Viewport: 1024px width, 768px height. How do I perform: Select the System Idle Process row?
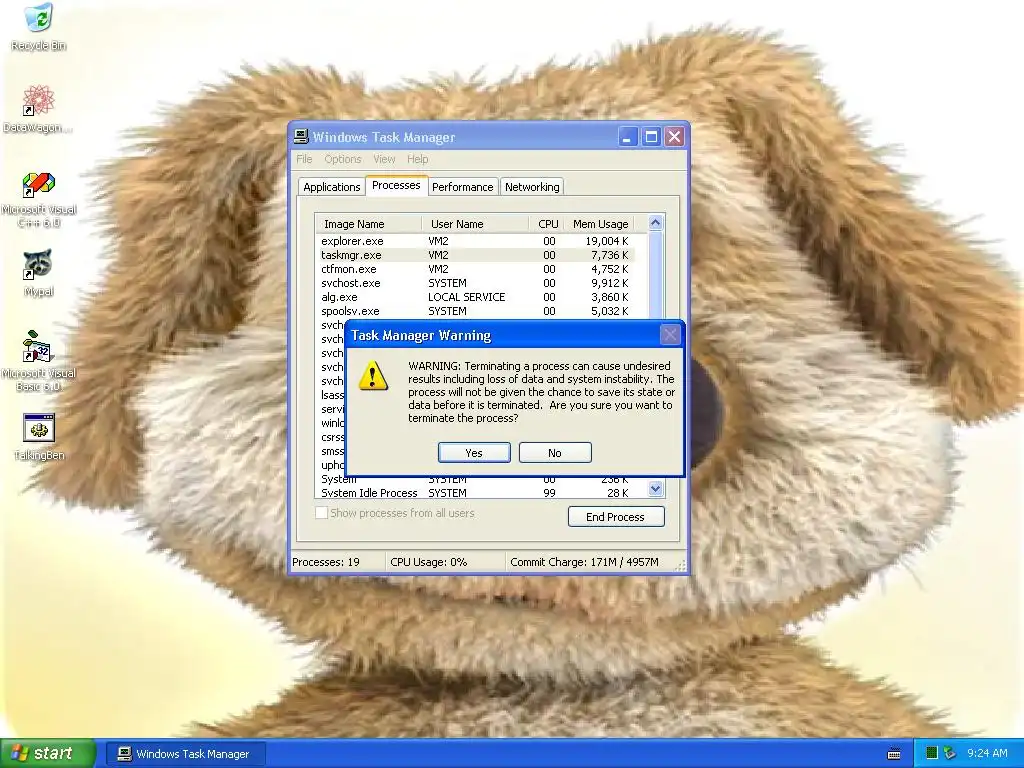[475, 493]
